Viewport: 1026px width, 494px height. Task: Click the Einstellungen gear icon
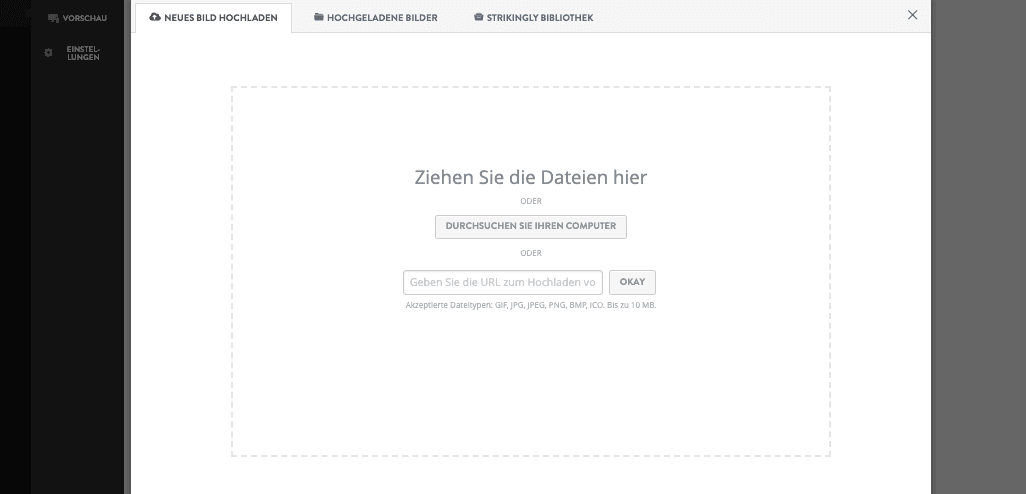(48, 53)
